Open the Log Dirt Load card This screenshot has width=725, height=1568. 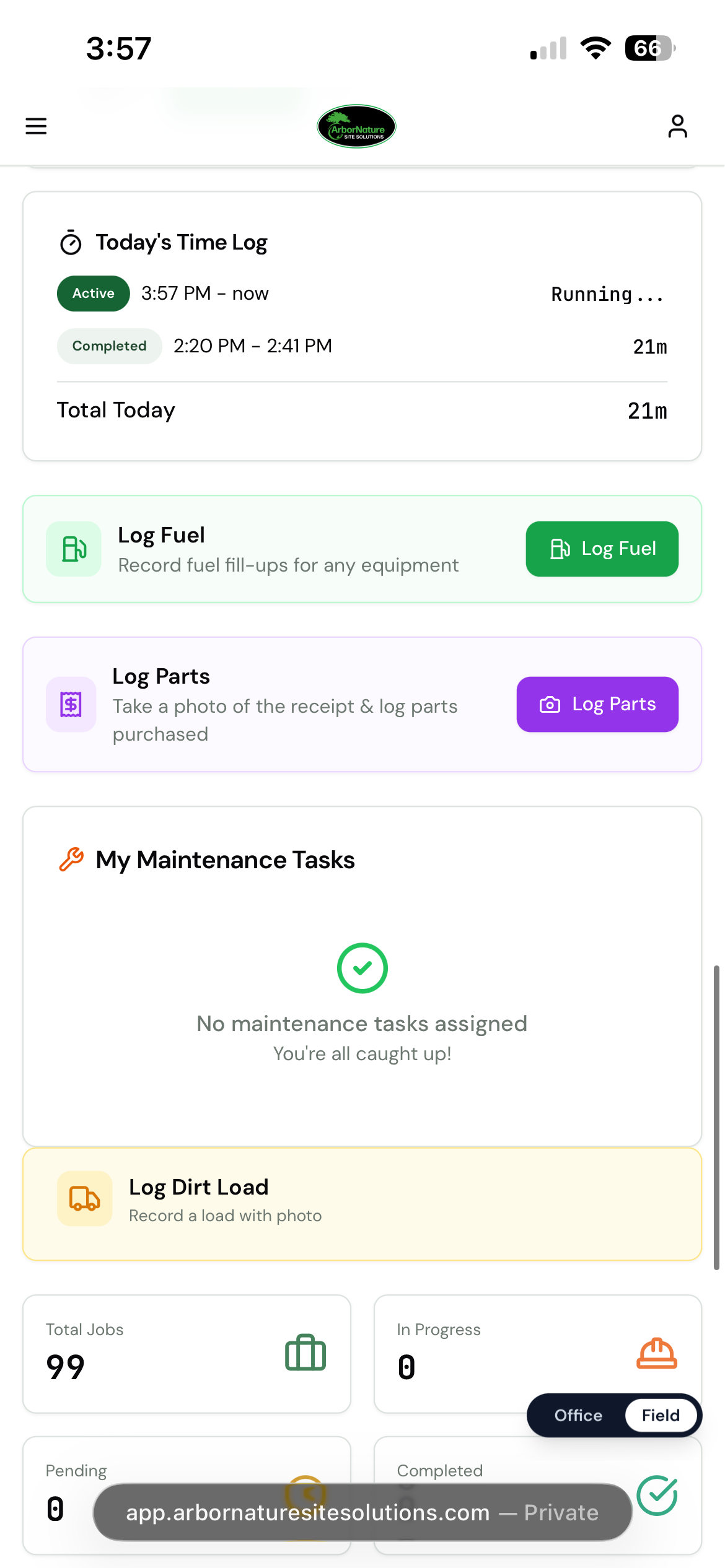click(x=362, y=1204)
